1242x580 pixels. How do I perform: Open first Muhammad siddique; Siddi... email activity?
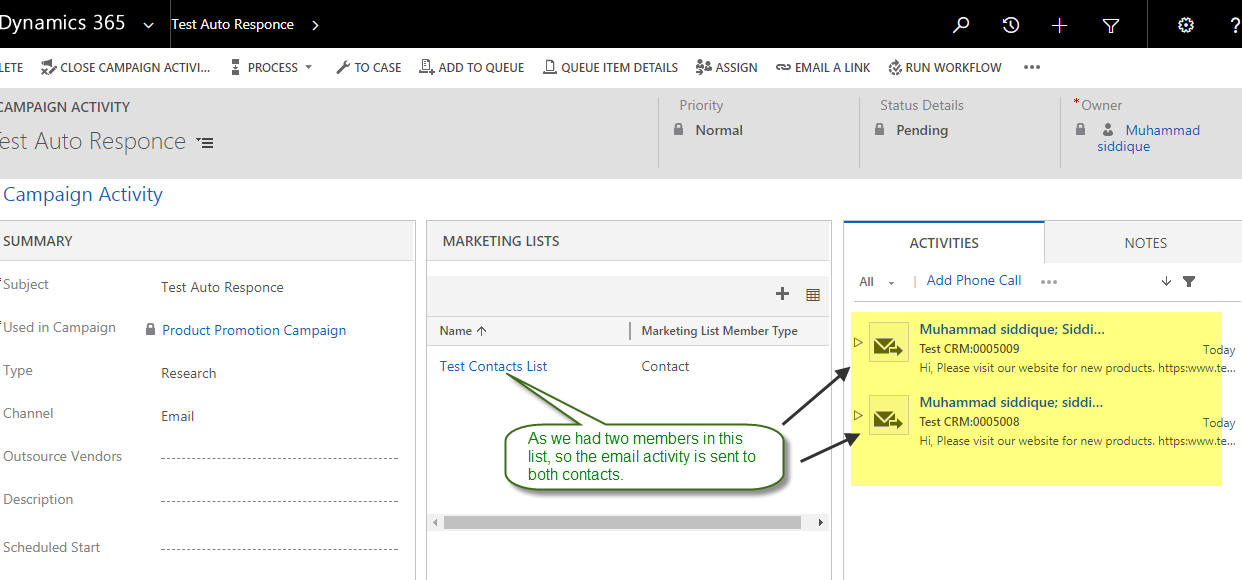click(x=1012, y=329)
